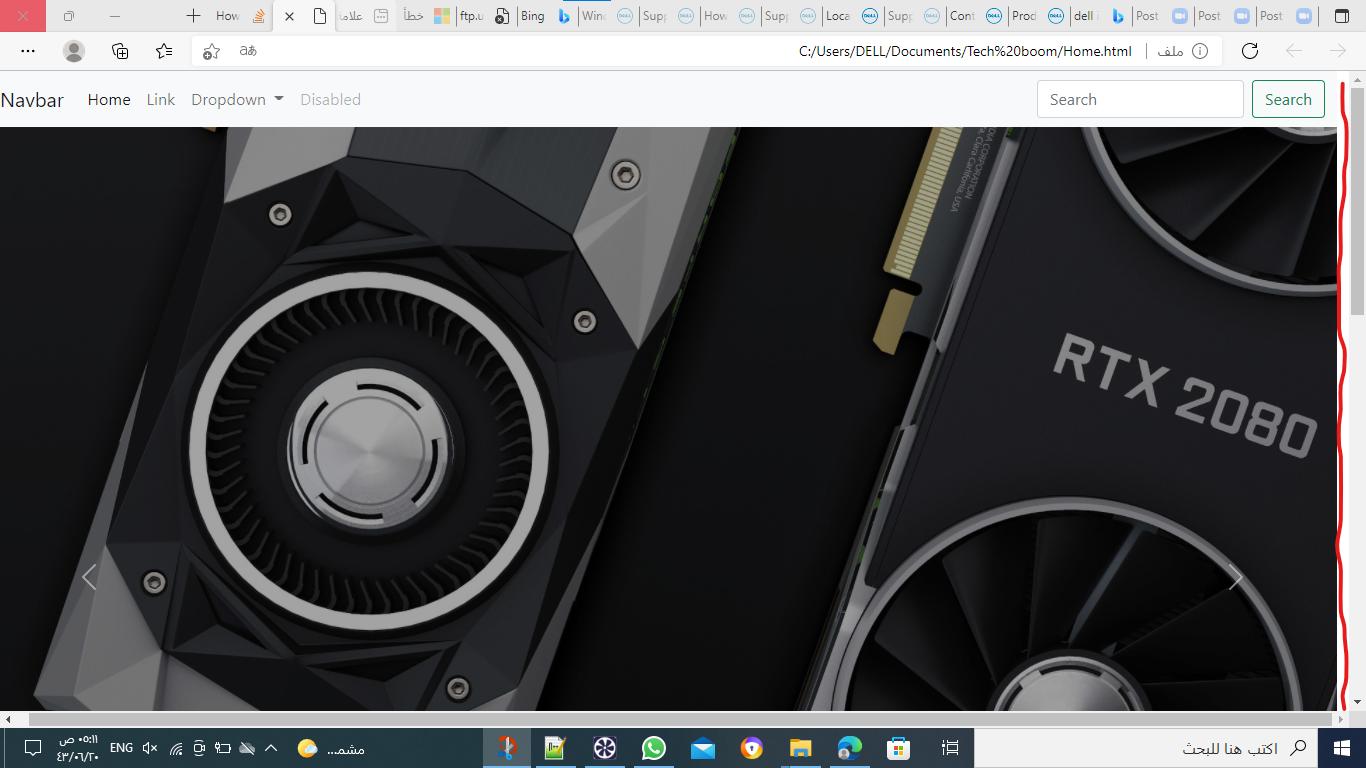Click the scroll left arrow button
This screenshot has width=1366, height=768.
pos(8,719)
